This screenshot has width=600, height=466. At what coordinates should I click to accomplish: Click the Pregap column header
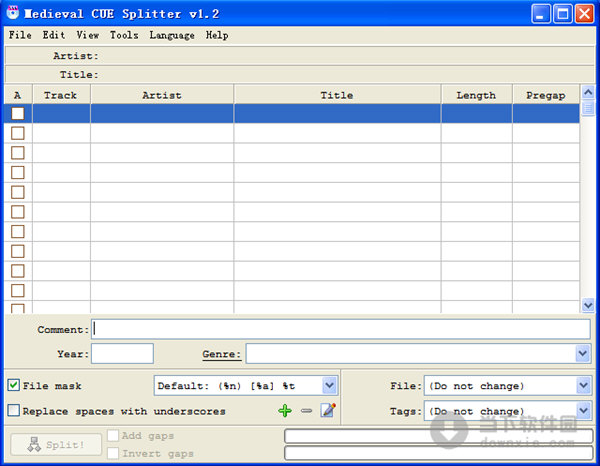(546, 95)
